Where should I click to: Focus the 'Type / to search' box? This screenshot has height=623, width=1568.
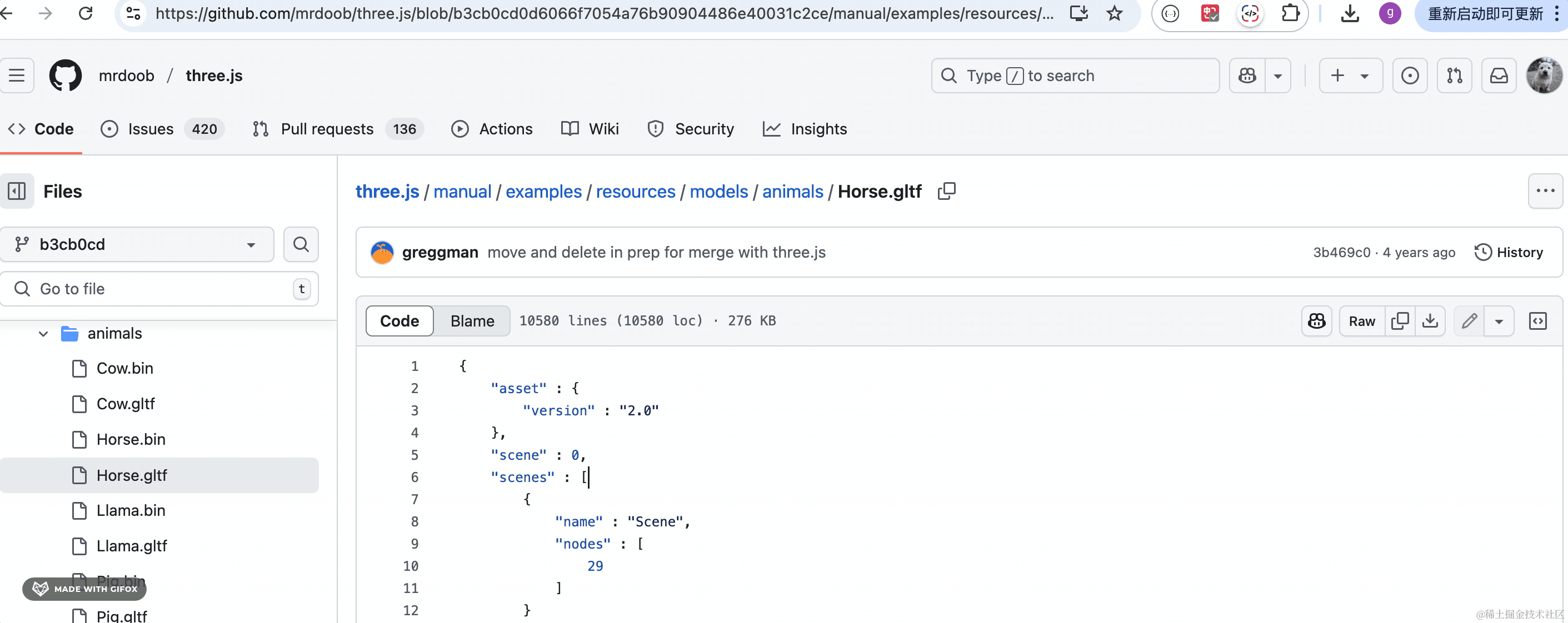pos(1075,76)
